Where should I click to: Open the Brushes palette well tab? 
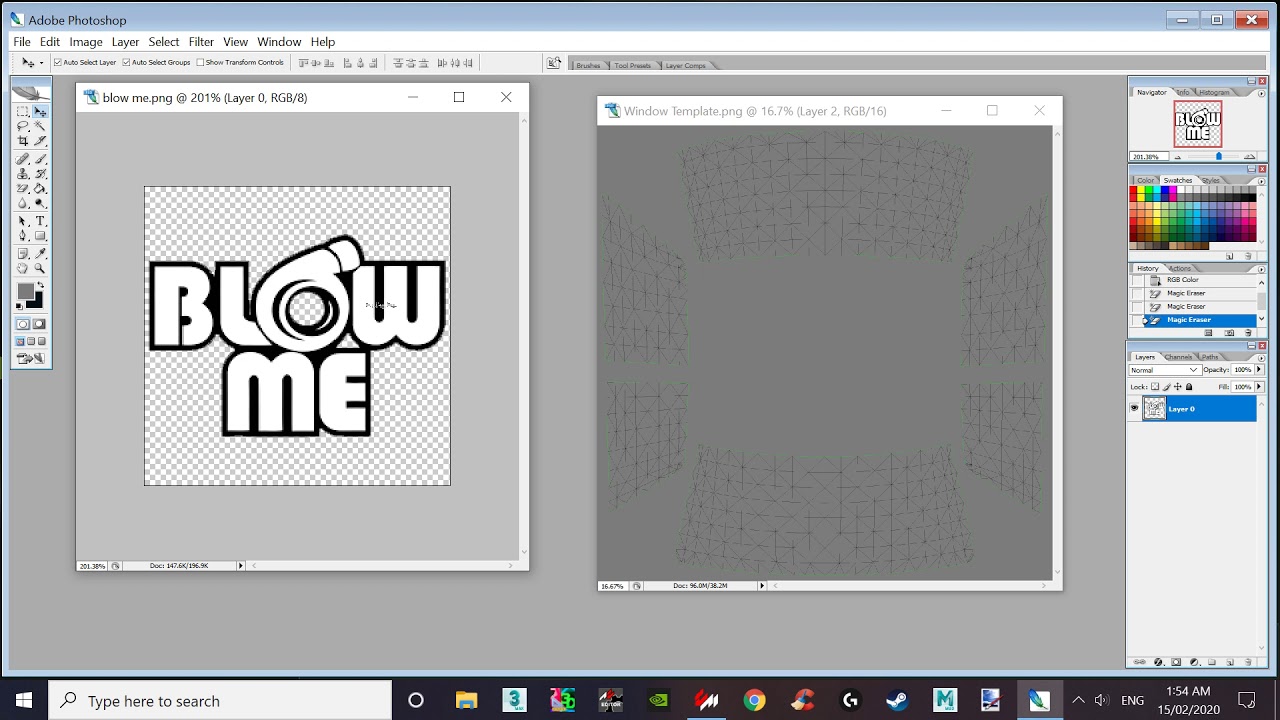pyautogui.click(x=588, y=65)
